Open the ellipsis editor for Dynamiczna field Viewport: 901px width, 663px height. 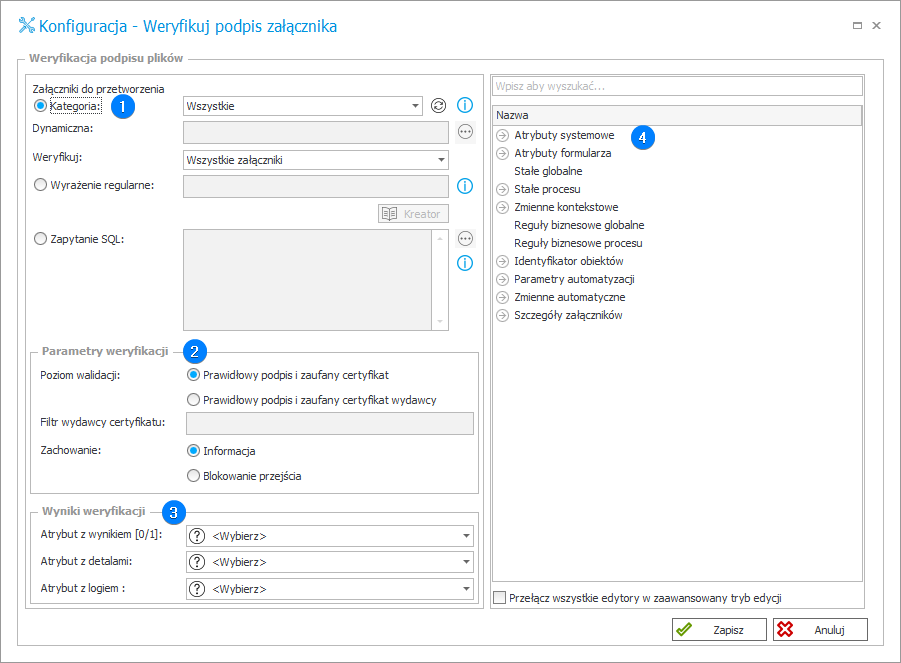point(465,132)
